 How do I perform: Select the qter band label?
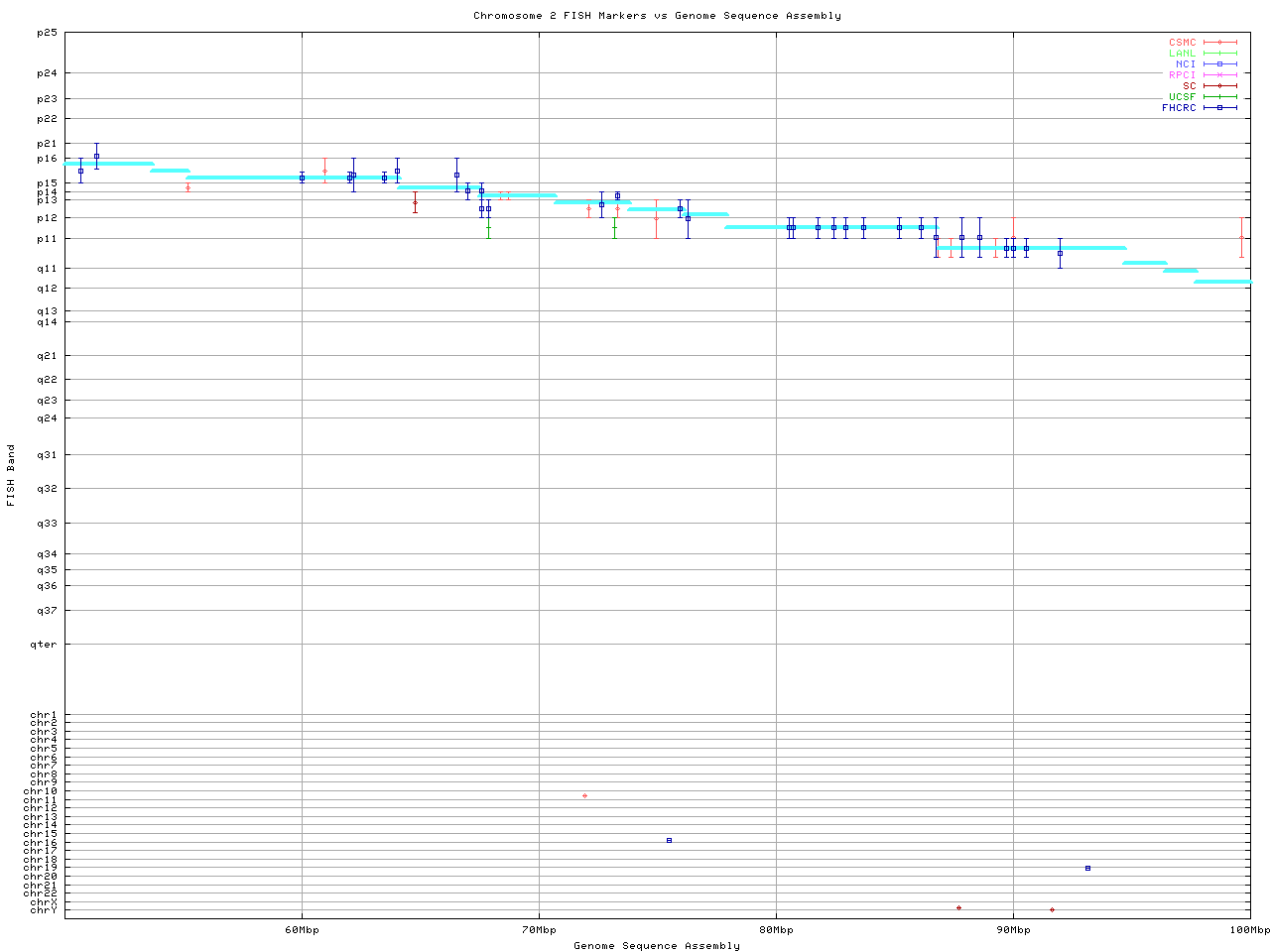(x=46, y=645)
